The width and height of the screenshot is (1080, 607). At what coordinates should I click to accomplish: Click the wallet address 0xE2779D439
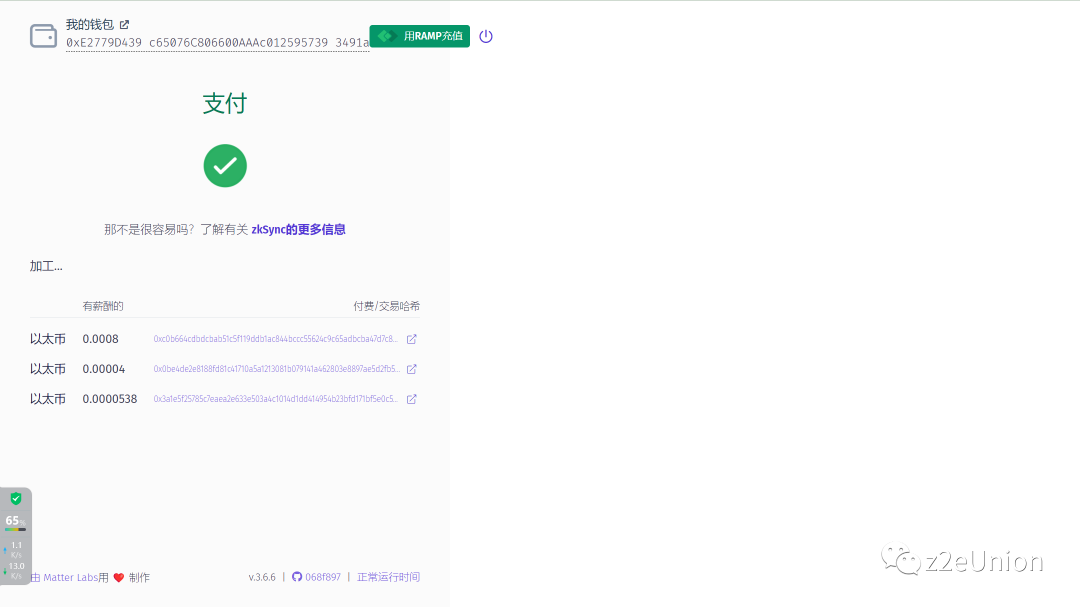point(217,43)
